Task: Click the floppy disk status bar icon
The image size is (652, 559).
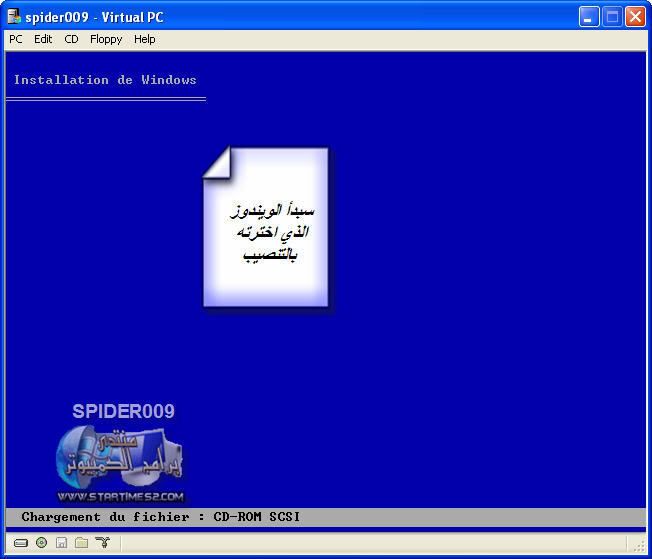Action: (x=62, y=542)
